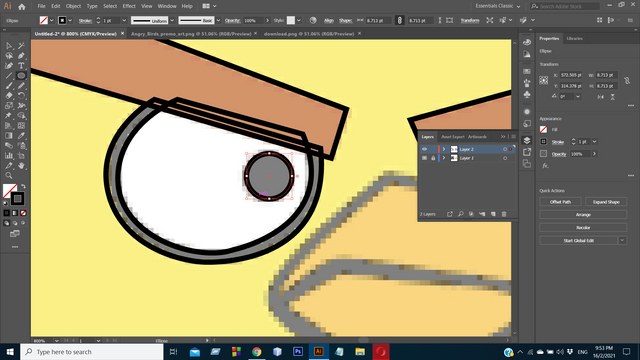The image size is (640, 360).
Task: Open stroke weight dropdown in control bar
Action: click(124, 20)
